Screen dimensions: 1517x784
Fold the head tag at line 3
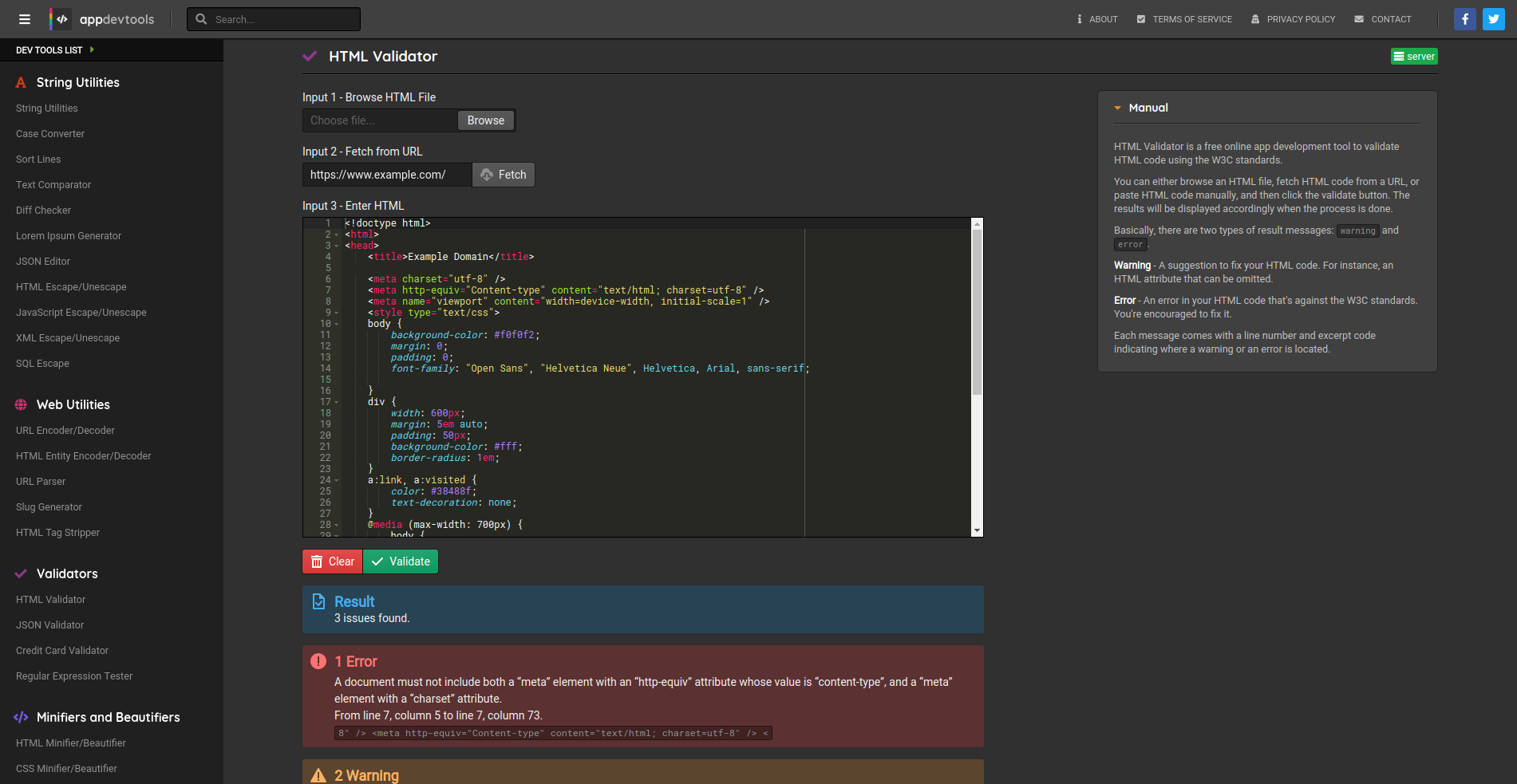337,246
